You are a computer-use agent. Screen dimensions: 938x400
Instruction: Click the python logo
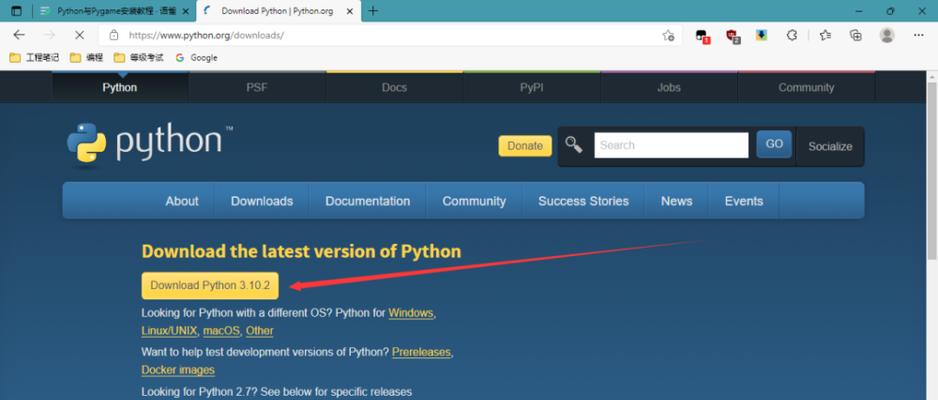click(x=150, y=142)
